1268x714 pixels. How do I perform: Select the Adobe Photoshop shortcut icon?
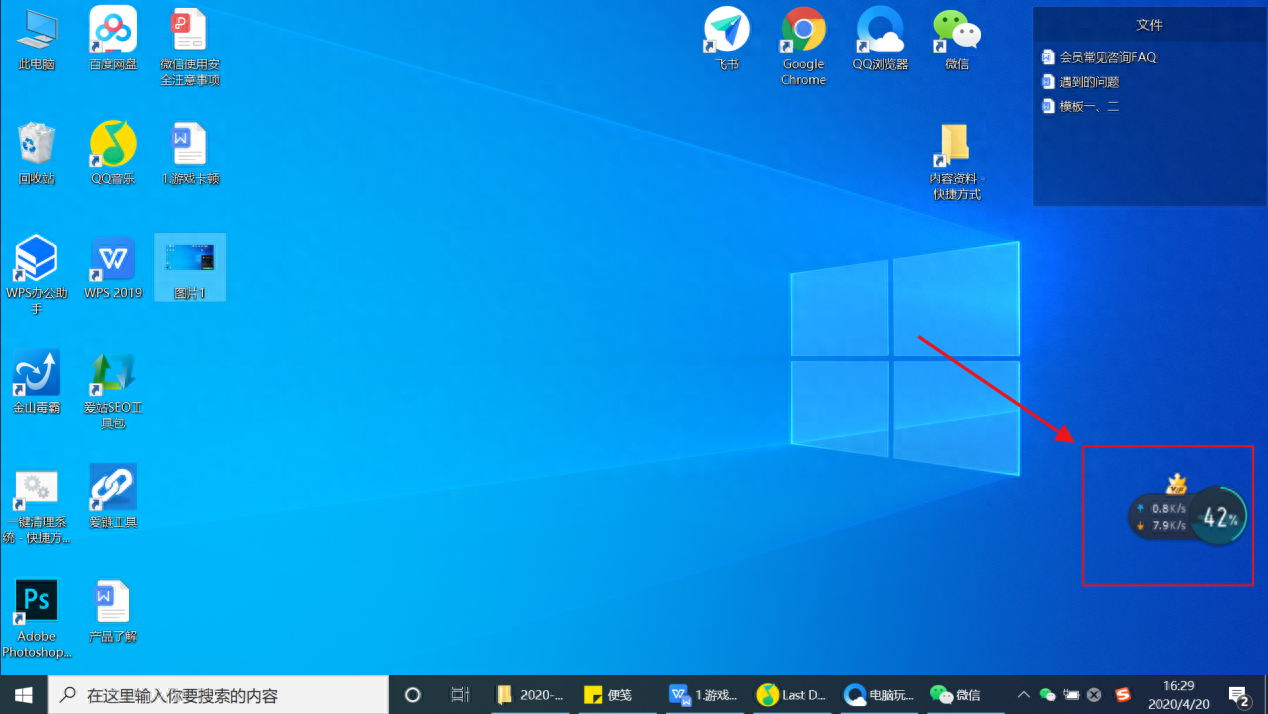[x=37, y=603]
